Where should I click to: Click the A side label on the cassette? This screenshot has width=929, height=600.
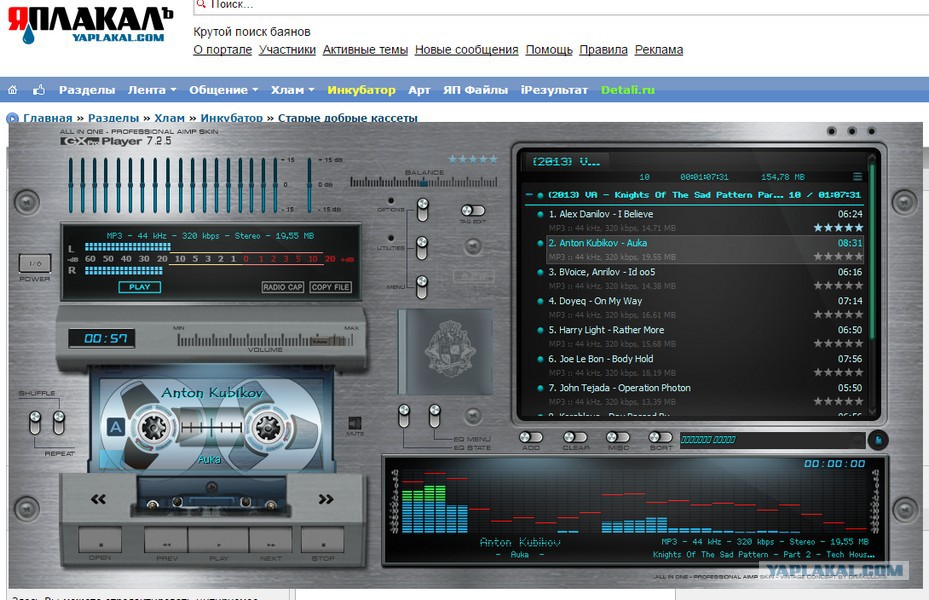pos(116,426)
